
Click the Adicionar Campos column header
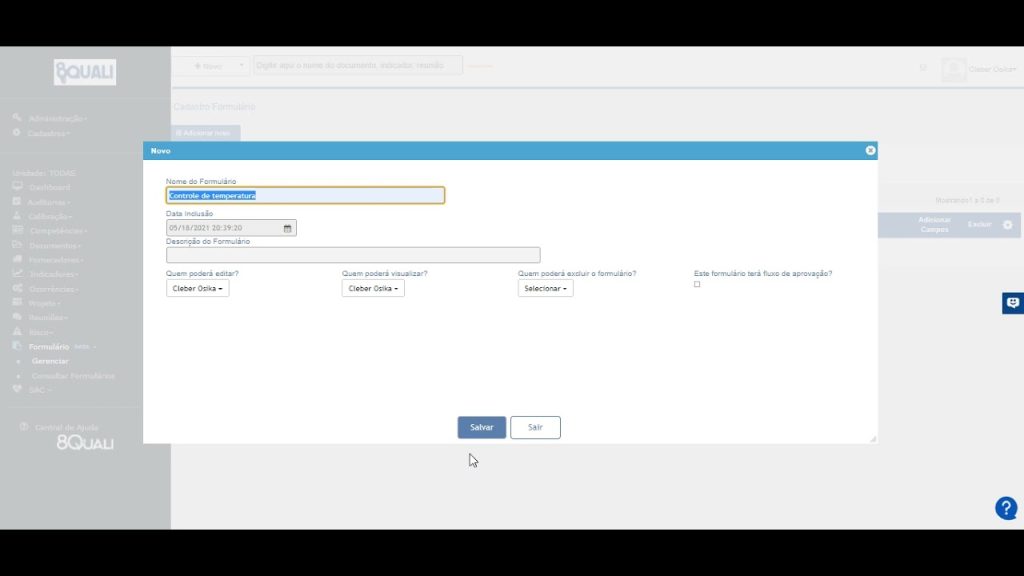pos(935,225)
